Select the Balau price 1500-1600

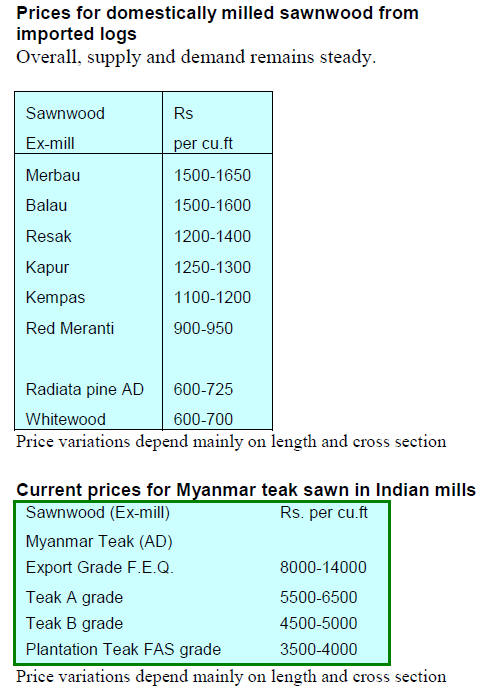point(212,205)
